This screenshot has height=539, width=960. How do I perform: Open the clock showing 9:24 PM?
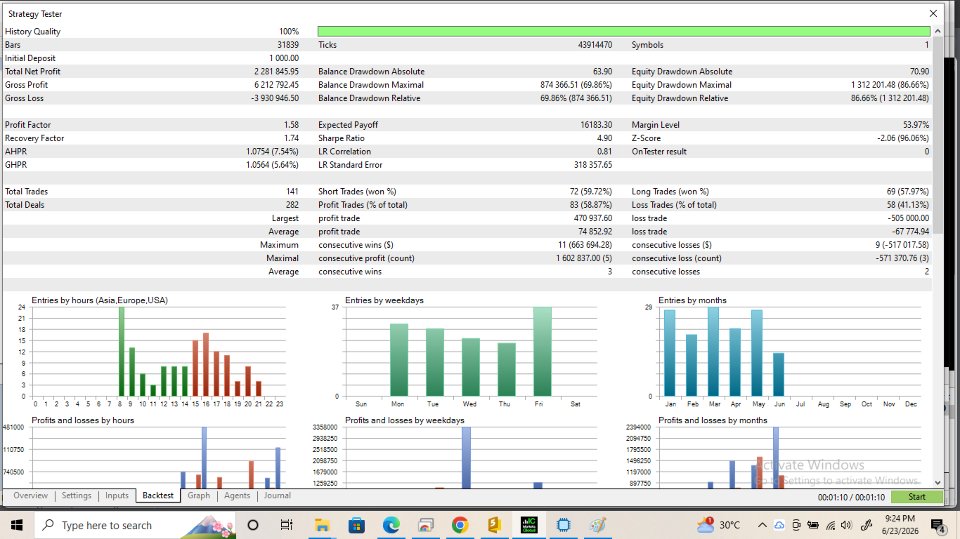[x=901, y=525]
